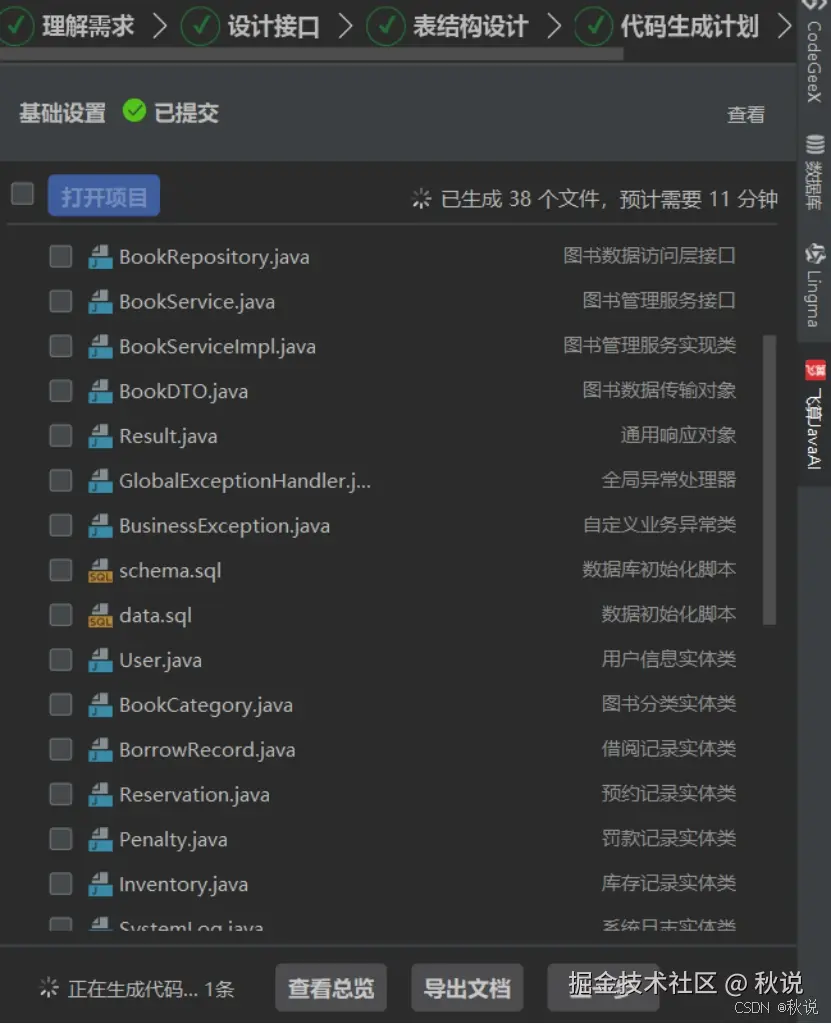Click the Java class icon beside BookDTO.java

100,391
